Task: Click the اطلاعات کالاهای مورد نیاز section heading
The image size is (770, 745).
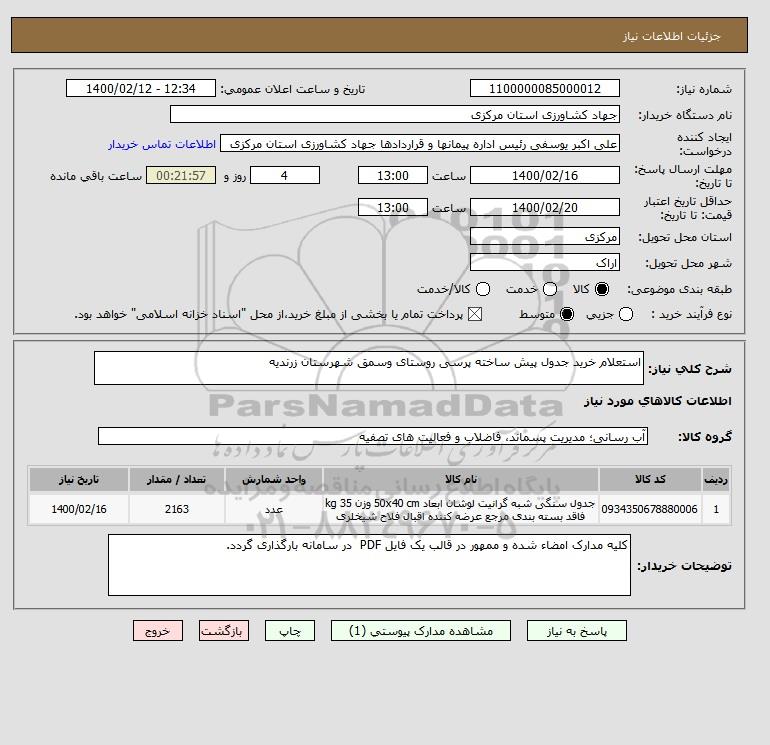Action: click(658, 401)
